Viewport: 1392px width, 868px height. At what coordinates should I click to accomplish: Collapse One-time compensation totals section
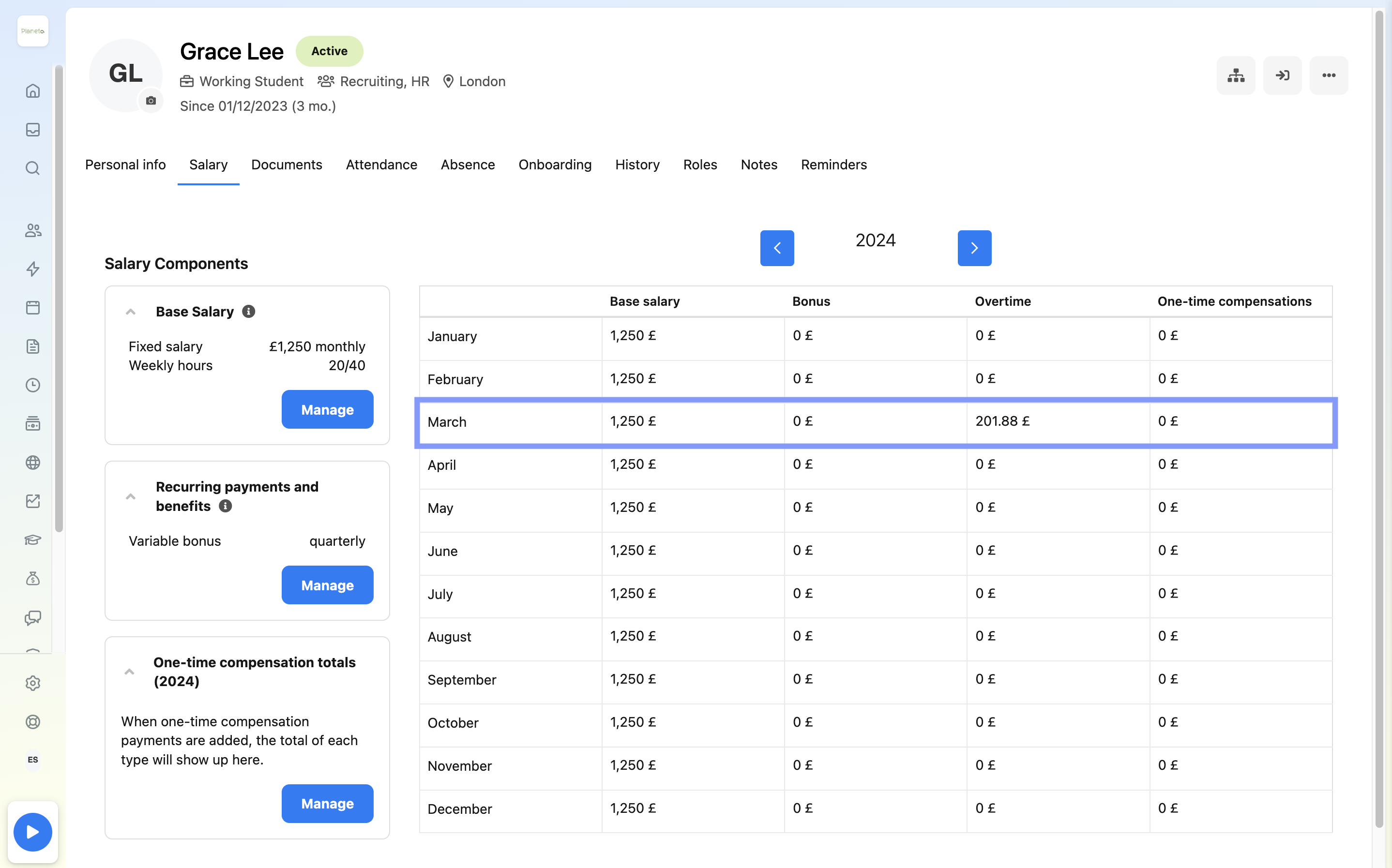(x=129, y=672)
